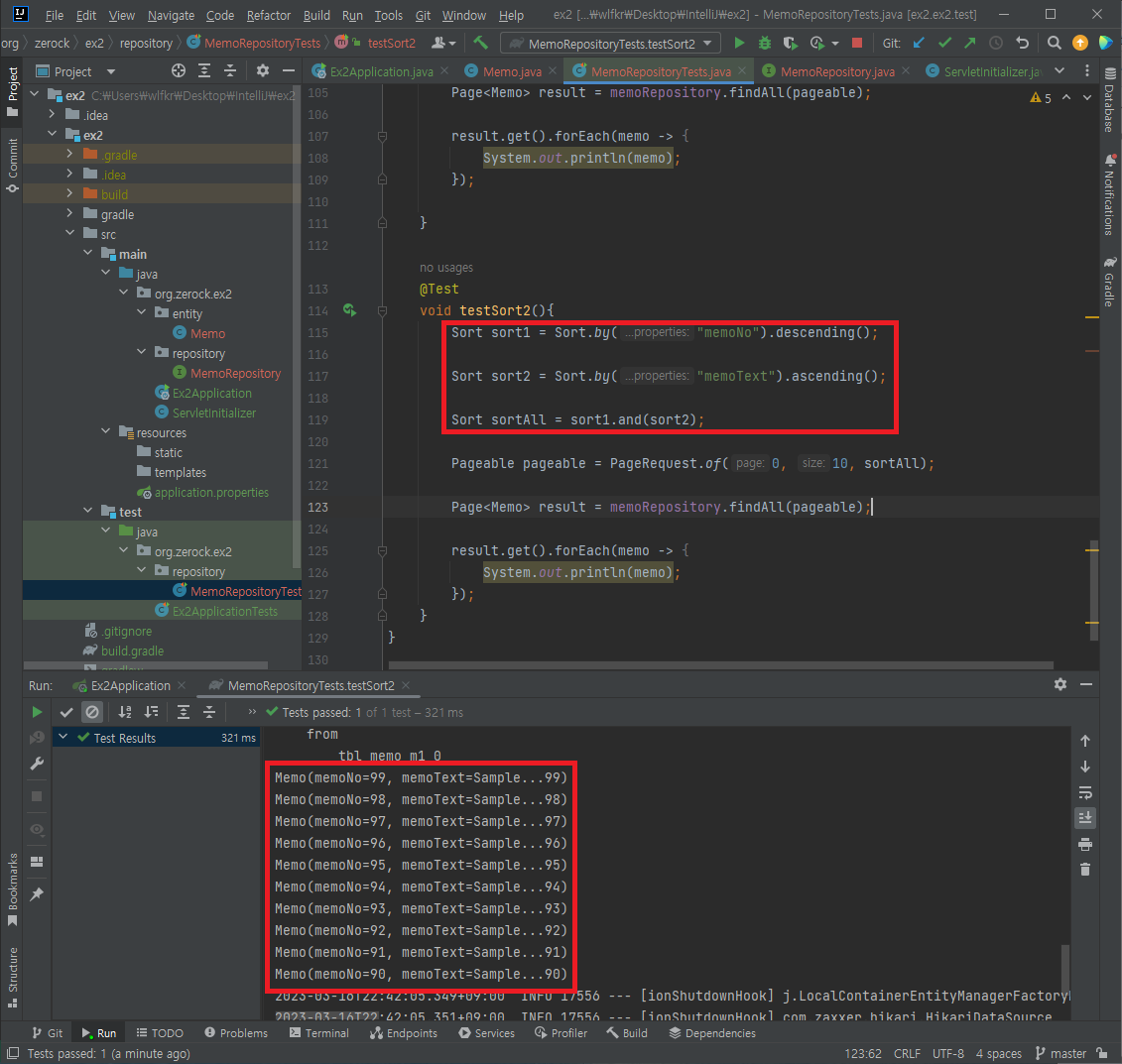Collapse all icon in Project panel header
This screenshot has height=1064, width=1122.
click(230, 70)
